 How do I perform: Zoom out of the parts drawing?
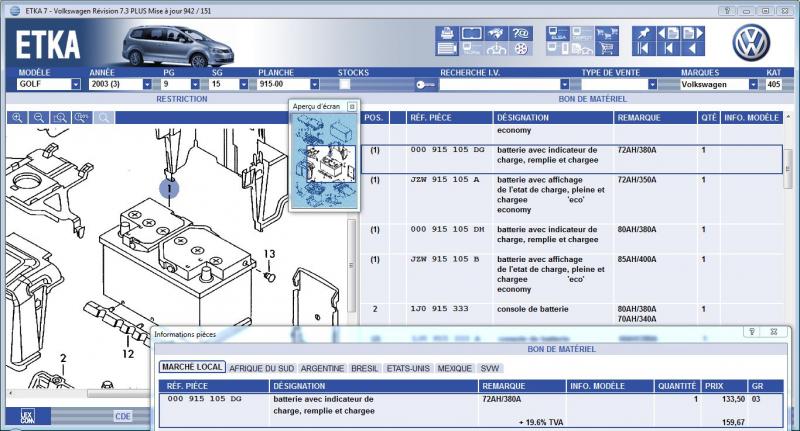click(x=39, y=118)
